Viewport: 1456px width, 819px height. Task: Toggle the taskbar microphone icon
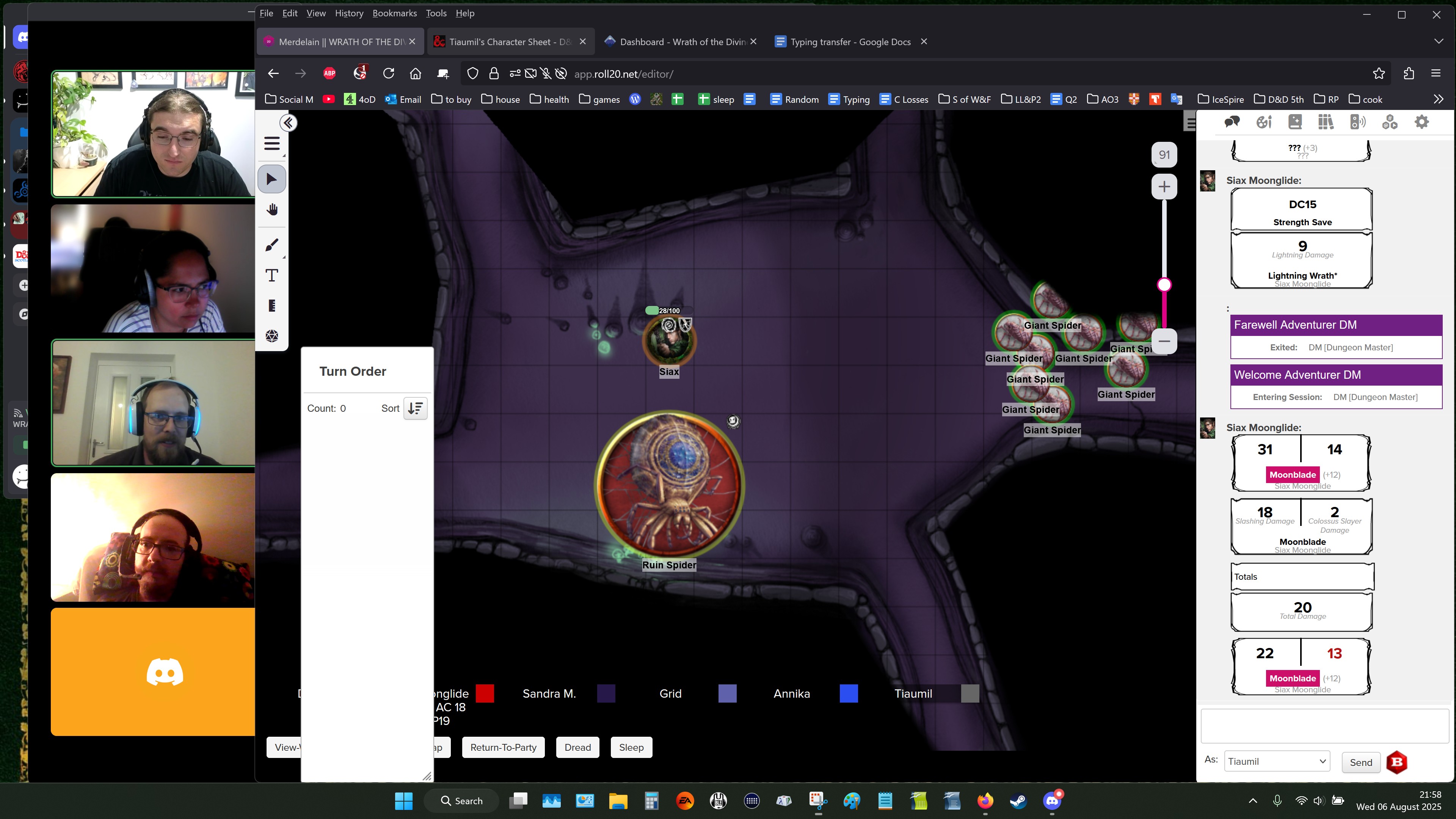pos(1277,800)
